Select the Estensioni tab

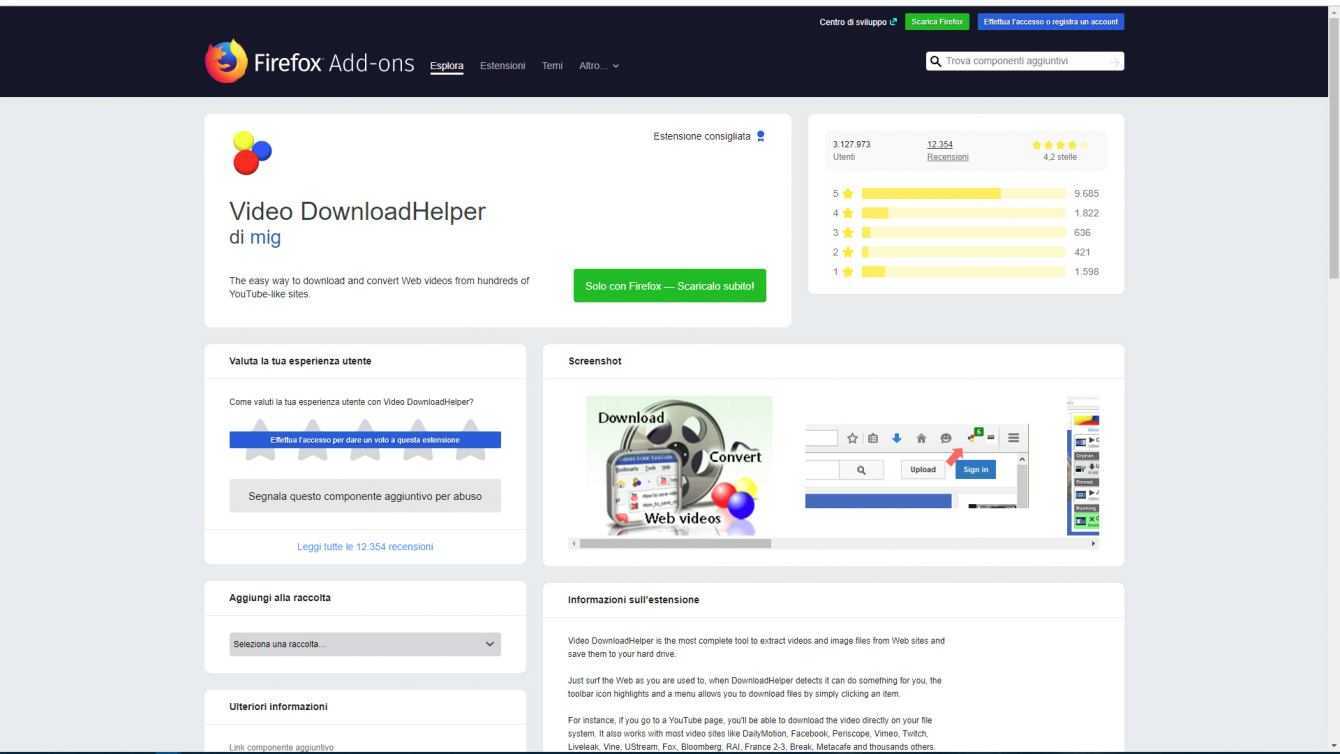tap(503, 66)
